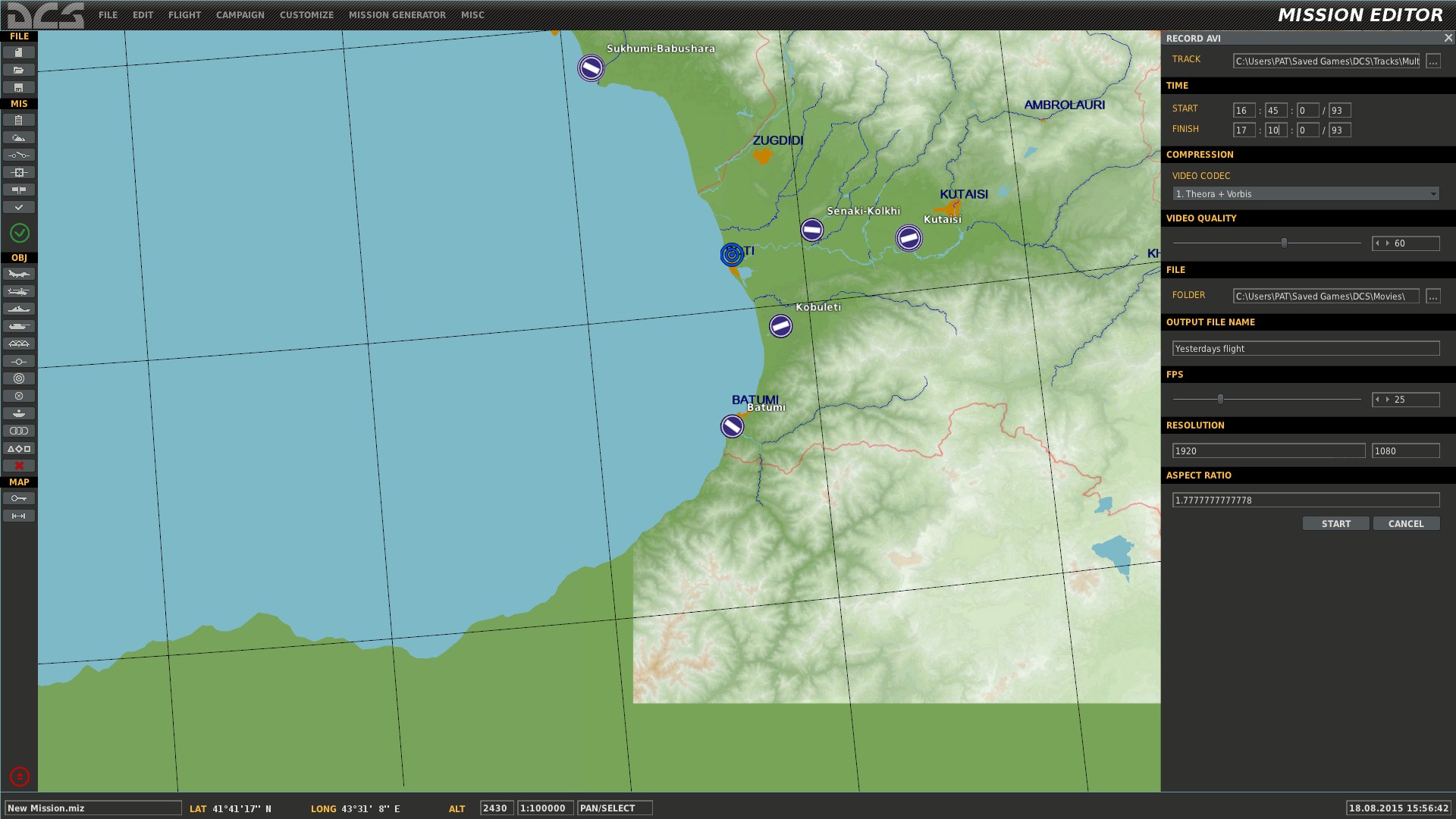
Task: Click the New Mission file icon
Action: point(19,52)
